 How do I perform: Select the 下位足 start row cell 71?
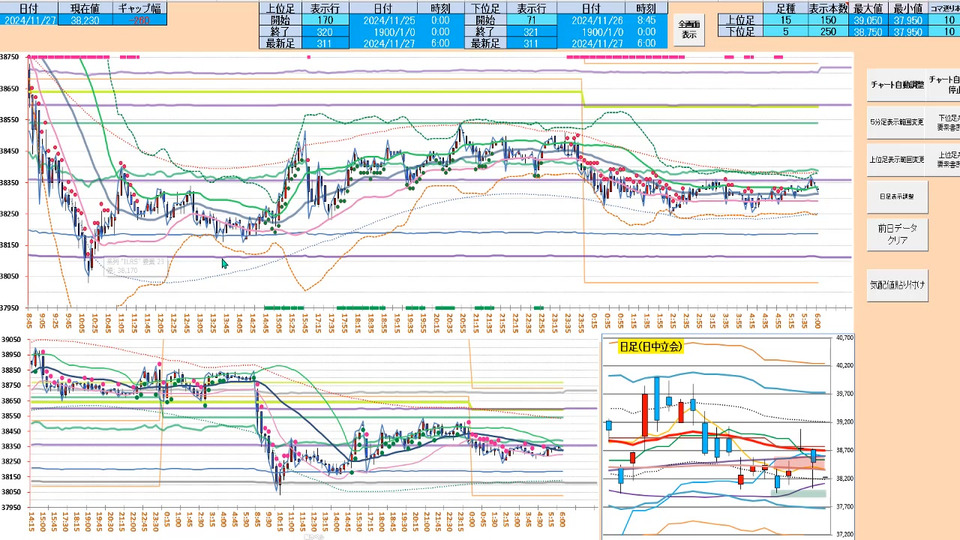pos(531,20)
